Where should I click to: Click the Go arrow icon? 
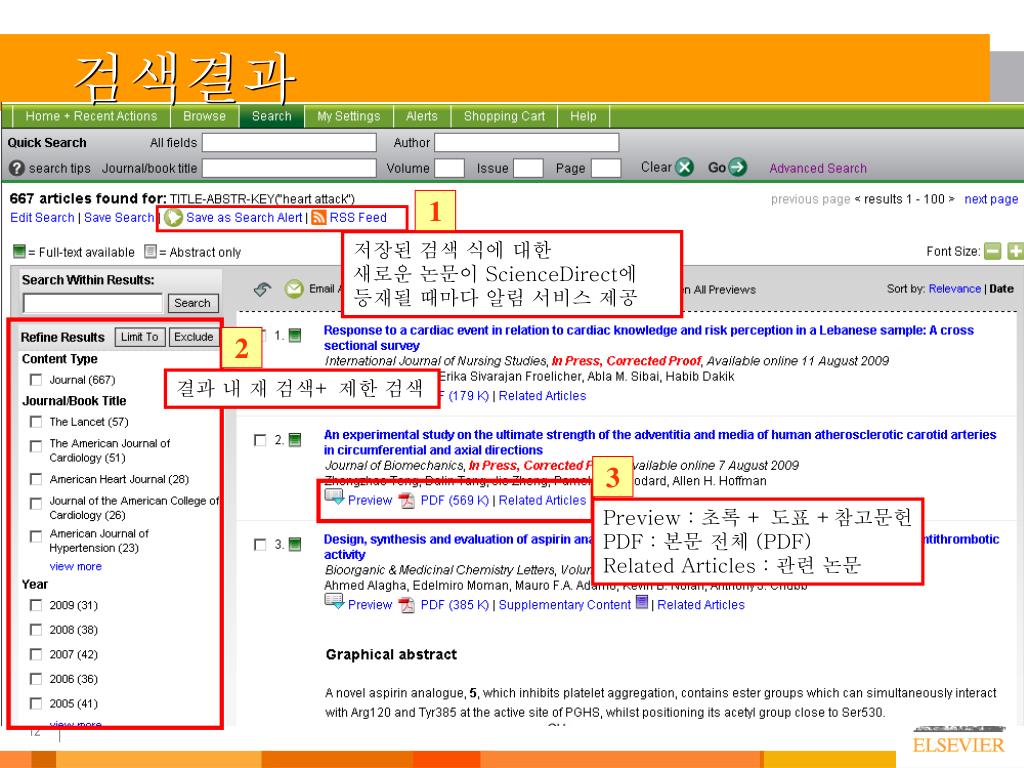tap(737, 167)
